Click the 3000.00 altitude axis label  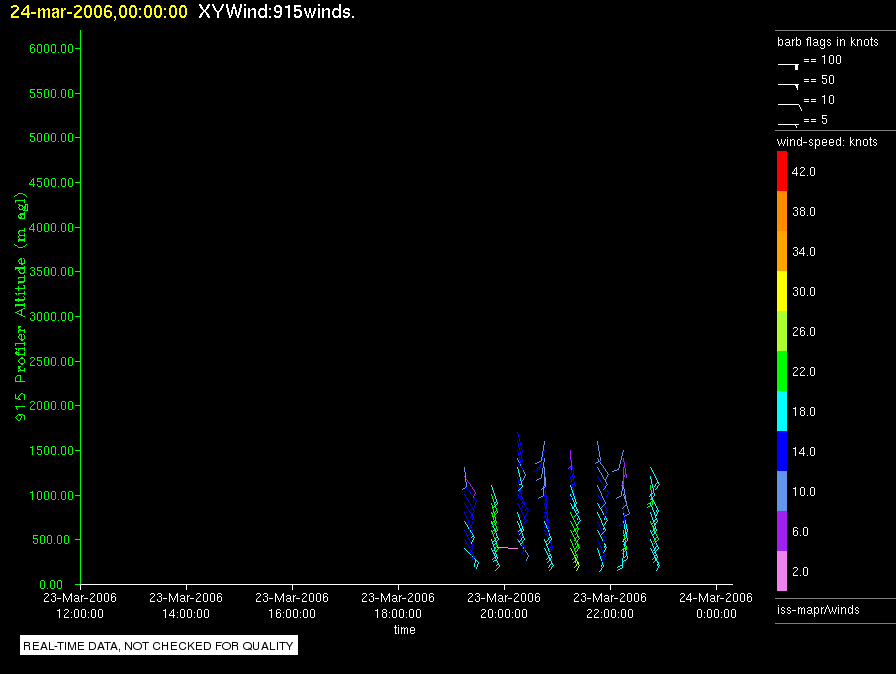[51, 316]
